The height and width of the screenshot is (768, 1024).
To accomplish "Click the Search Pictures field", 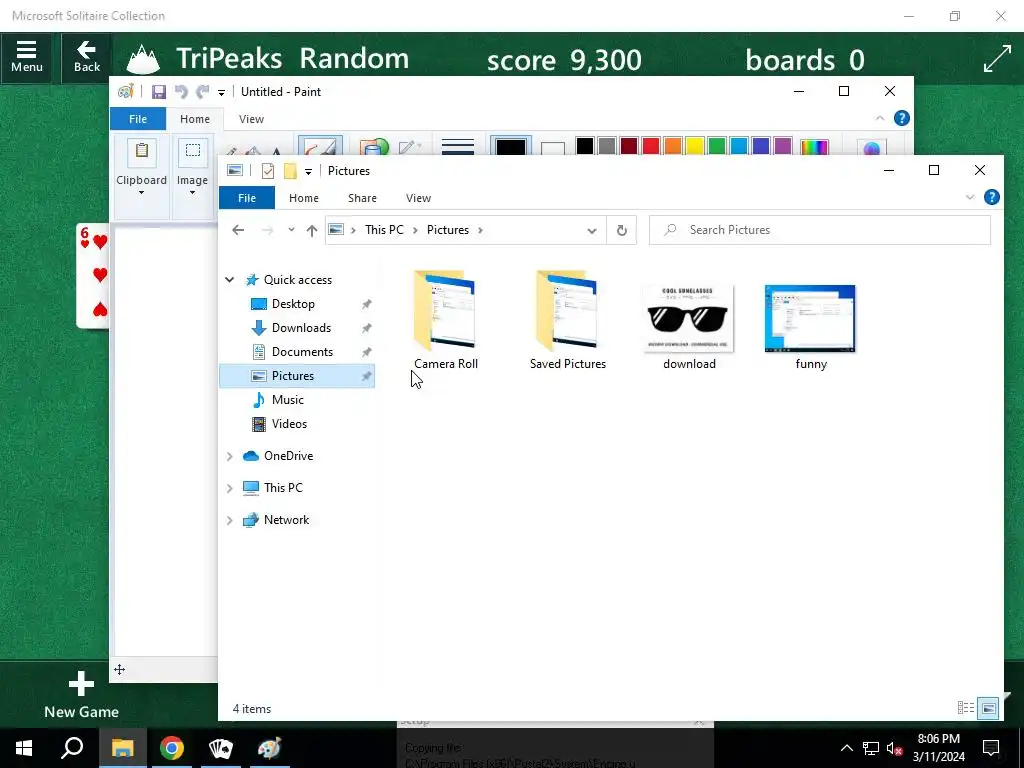I will point(820,230).
